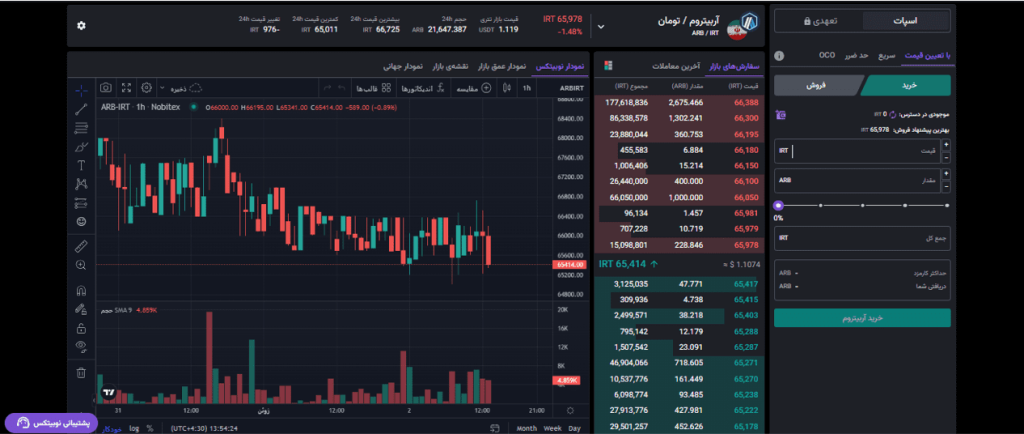Click compare (مقایسه) plus button
1024x434 pixels.
pos(473,88)
